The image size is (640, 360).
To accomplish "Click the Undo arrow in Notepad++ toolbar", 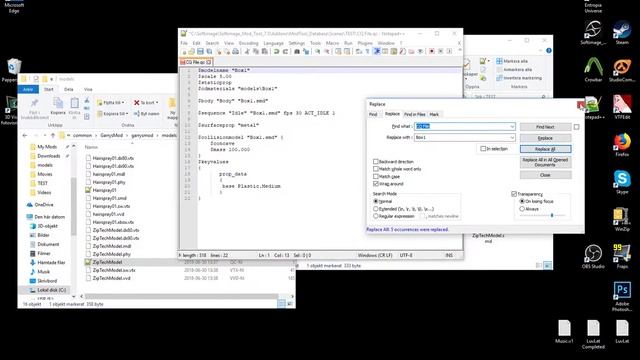I will [x=276, y=51].
